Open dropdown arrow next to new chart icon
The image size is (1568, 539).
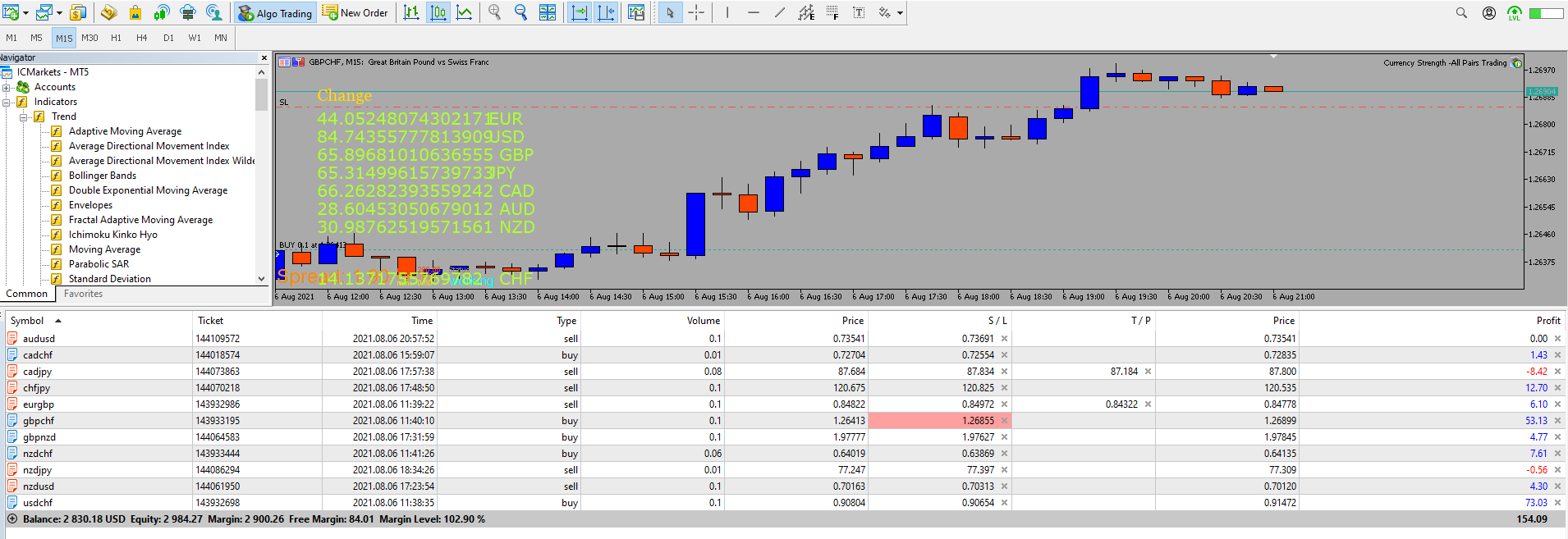pyautogui.click(x=25, y=13)
